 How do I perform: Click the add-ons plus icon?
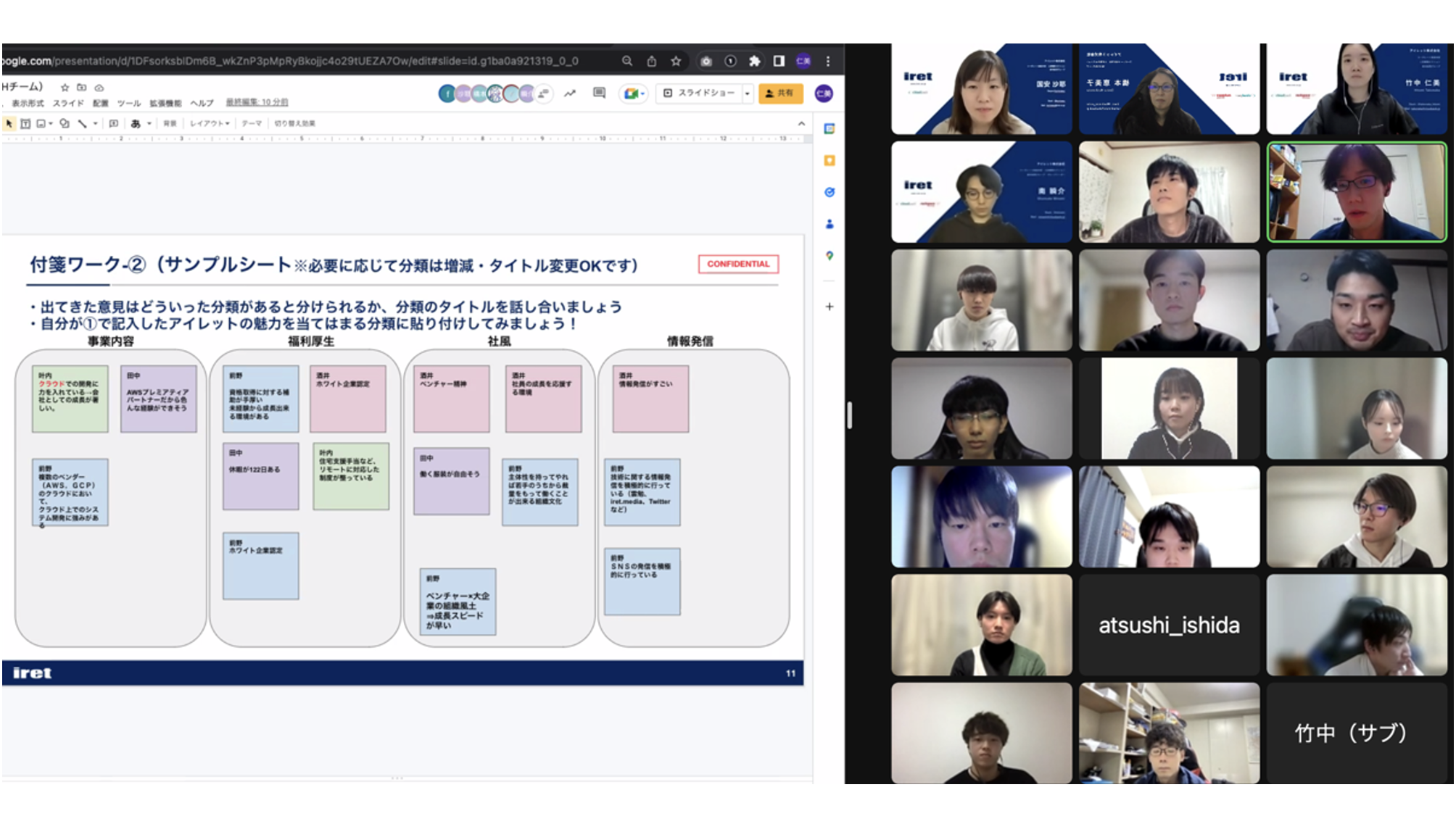coord(830,307)
